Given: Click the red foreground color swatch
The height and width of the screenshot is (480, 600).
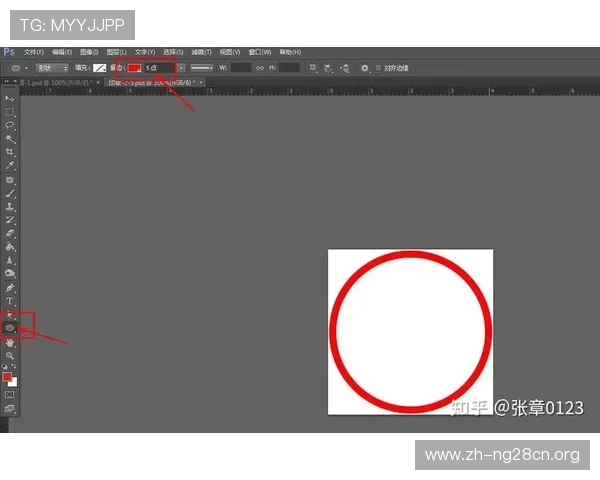Looking at the screenshot, I should click(x=8, y=377).
